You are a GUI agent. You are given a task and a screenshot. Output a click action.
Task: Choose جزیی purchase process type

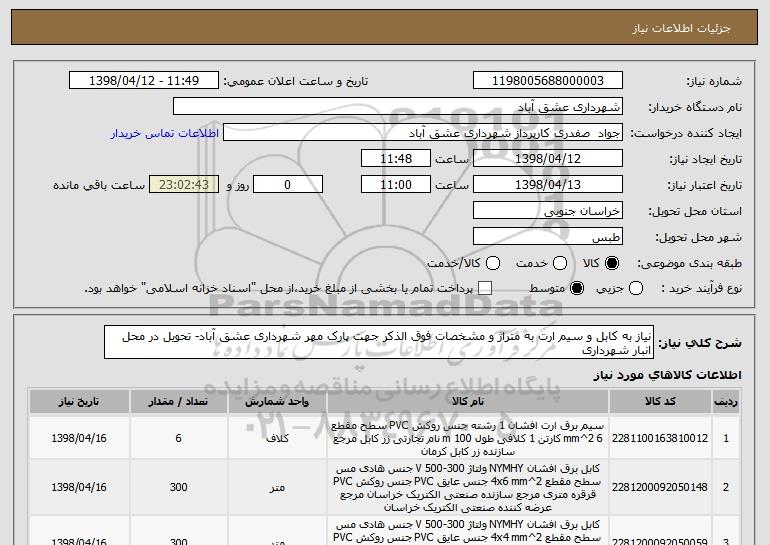click(636, 288)
